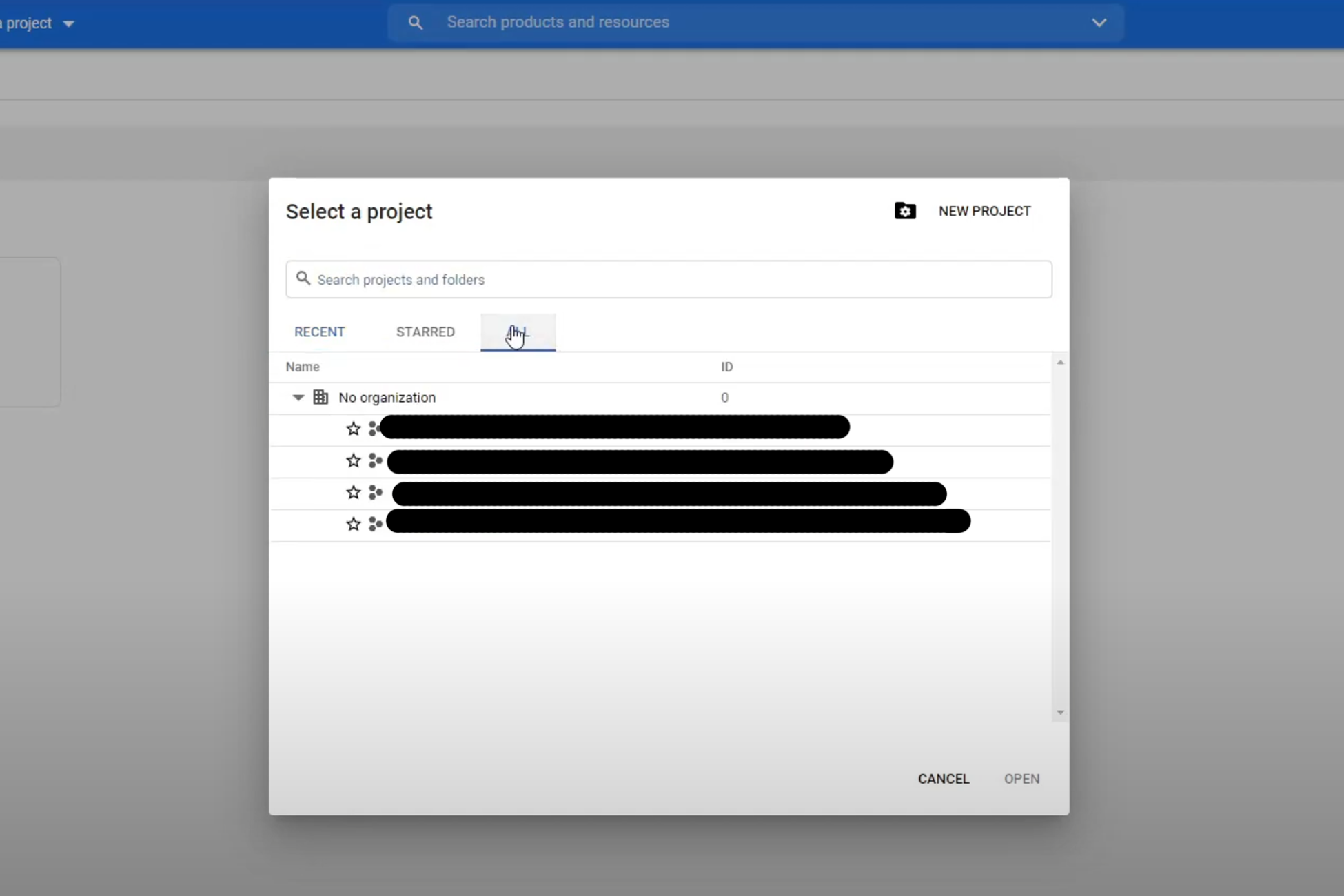The height and width of the screenshot is (896, 1344).
Task: Click the new project folder icon
Action: [x=905, y=211]
